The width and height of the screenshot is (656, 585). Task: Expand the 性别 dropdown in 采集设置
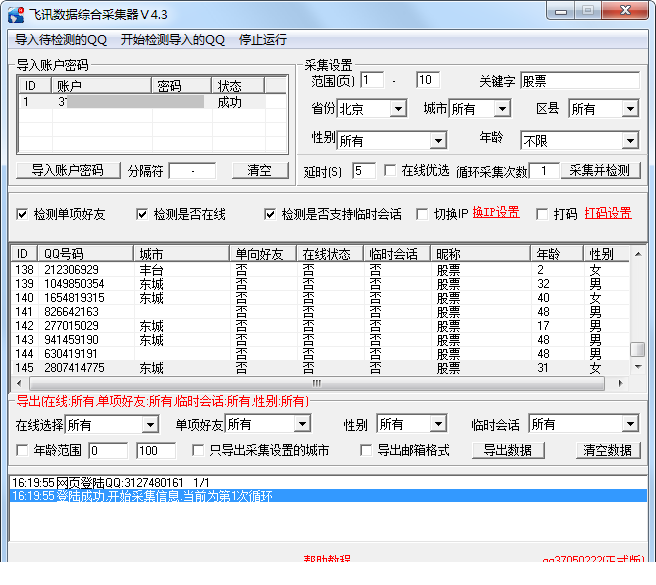point(438,141)
